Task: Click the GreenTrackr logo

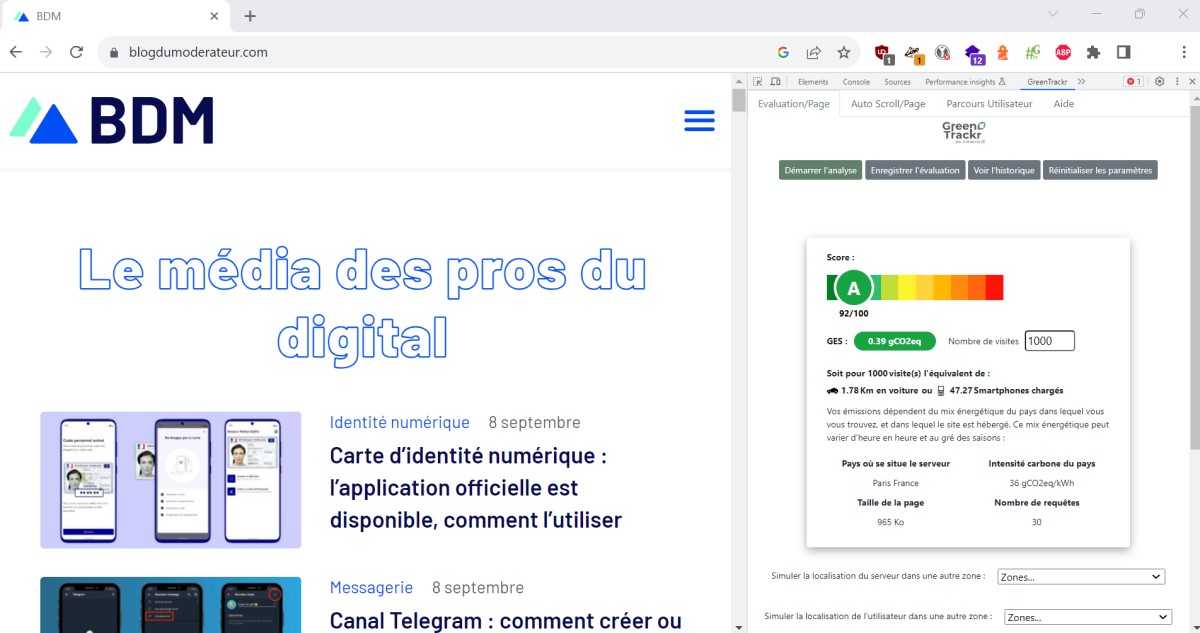Action: coord(963,133)
